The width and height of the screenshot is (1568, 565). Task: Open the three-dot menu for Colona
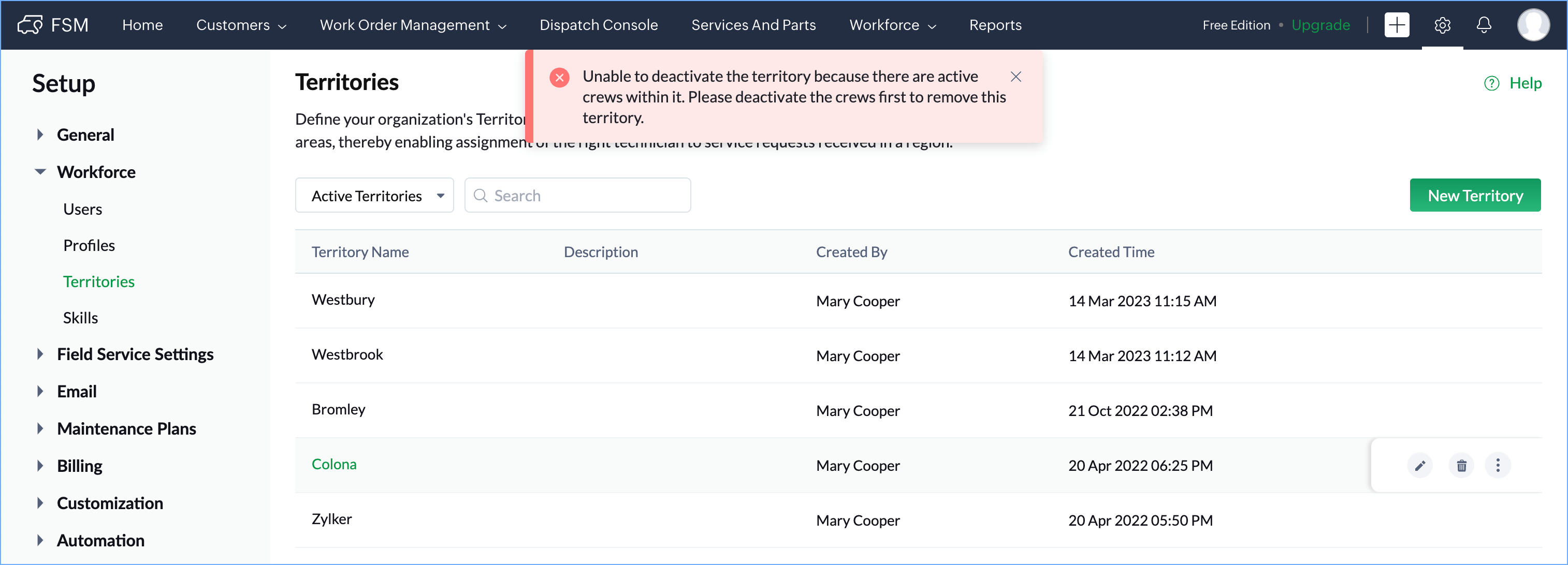(1498, 466)
